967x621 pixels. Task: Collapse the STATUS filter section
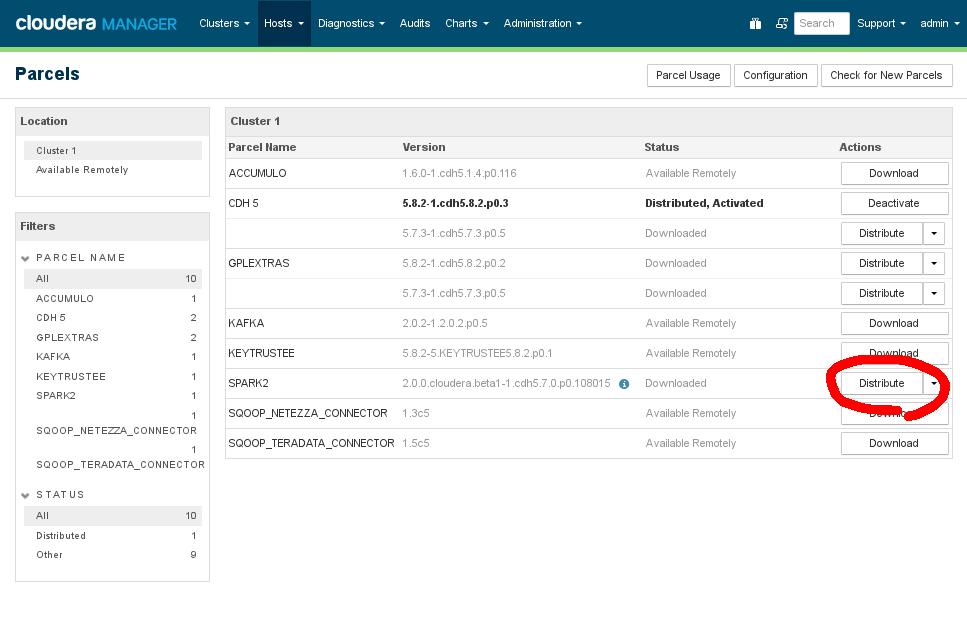point(25,495)
